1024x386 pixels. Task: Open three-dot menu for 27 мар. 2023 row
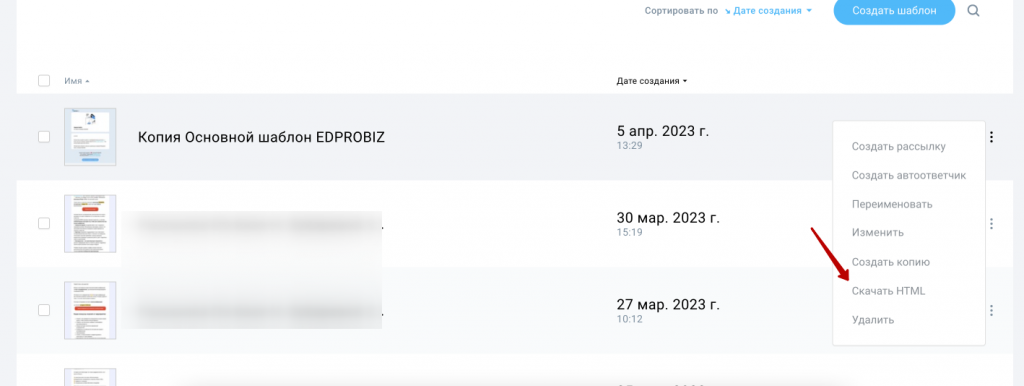(991, 310)
